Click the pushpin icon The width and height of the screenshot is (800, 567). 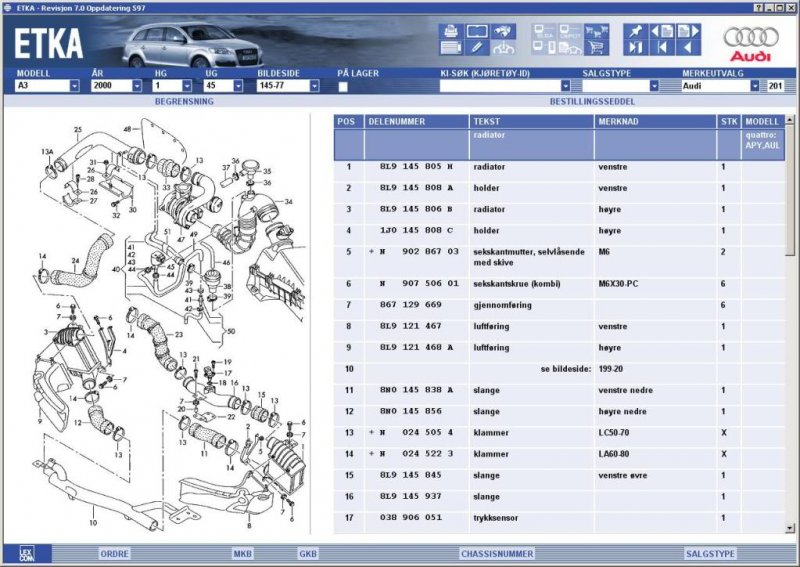[635, 30]
